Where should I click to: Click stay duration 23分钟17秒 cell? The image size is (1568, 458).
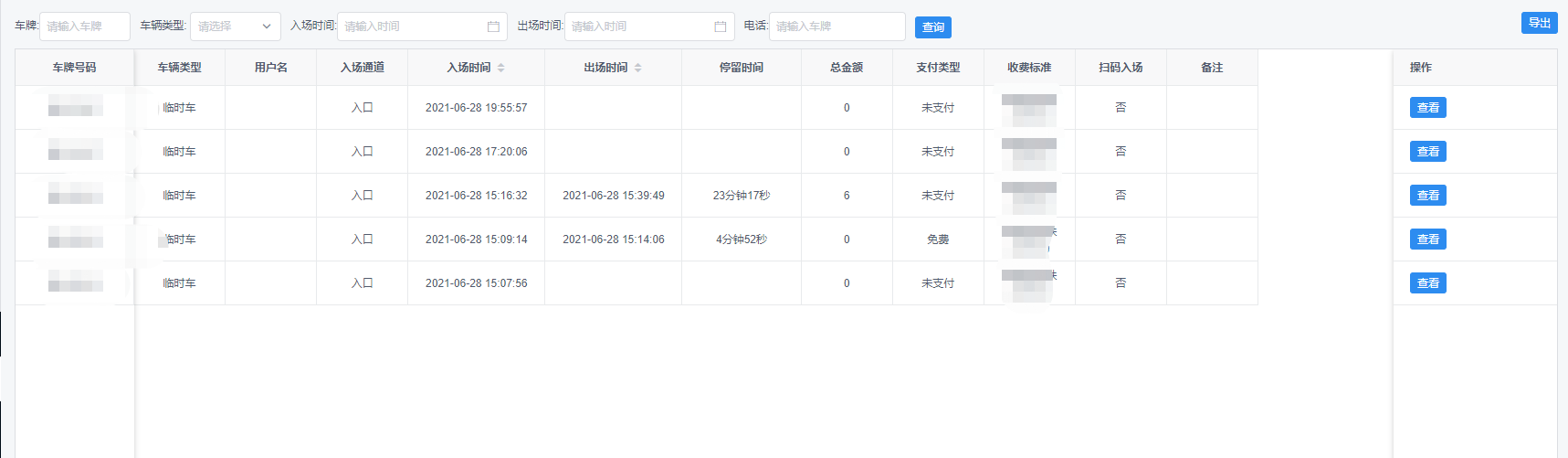742,196
